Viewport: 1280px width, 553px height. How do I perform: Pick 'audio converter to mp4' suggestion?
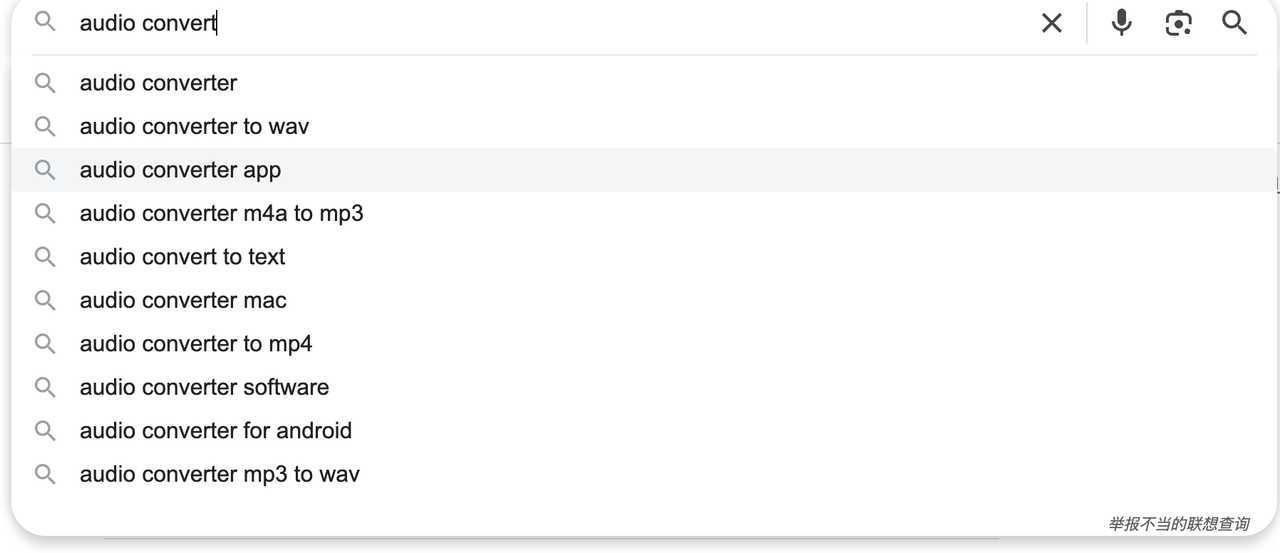coord(196,344)
